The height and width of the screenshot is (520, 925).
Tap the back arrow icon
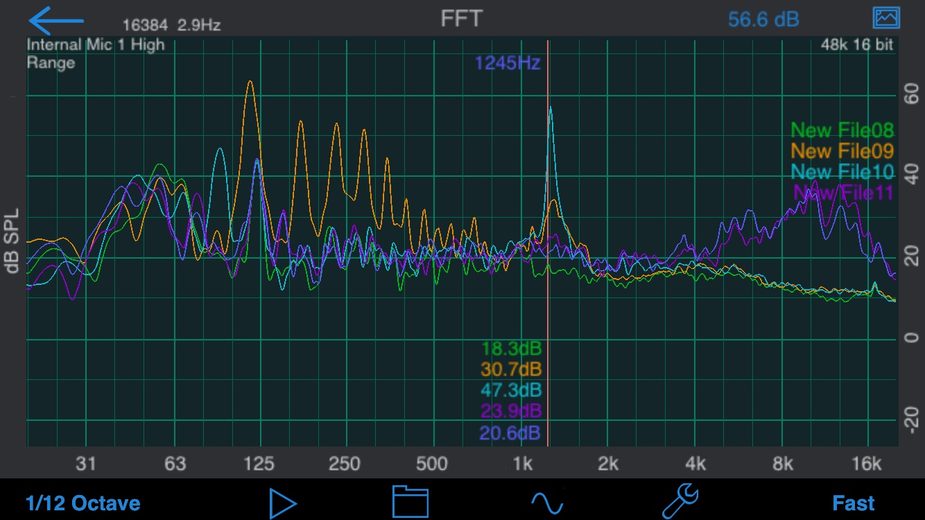tap(56, 21)
